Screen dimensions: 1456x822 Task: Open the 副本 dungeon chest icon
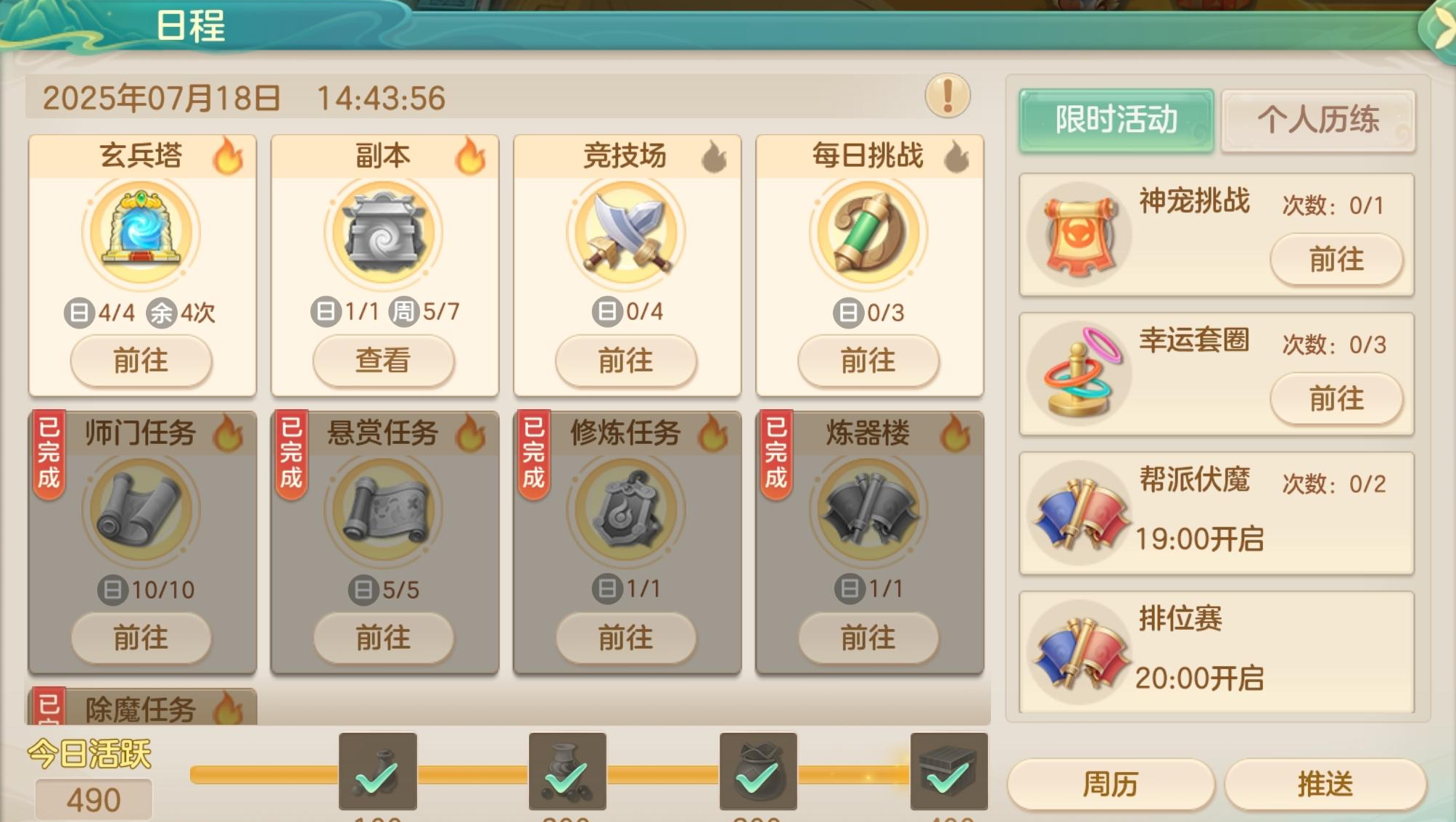384,232
